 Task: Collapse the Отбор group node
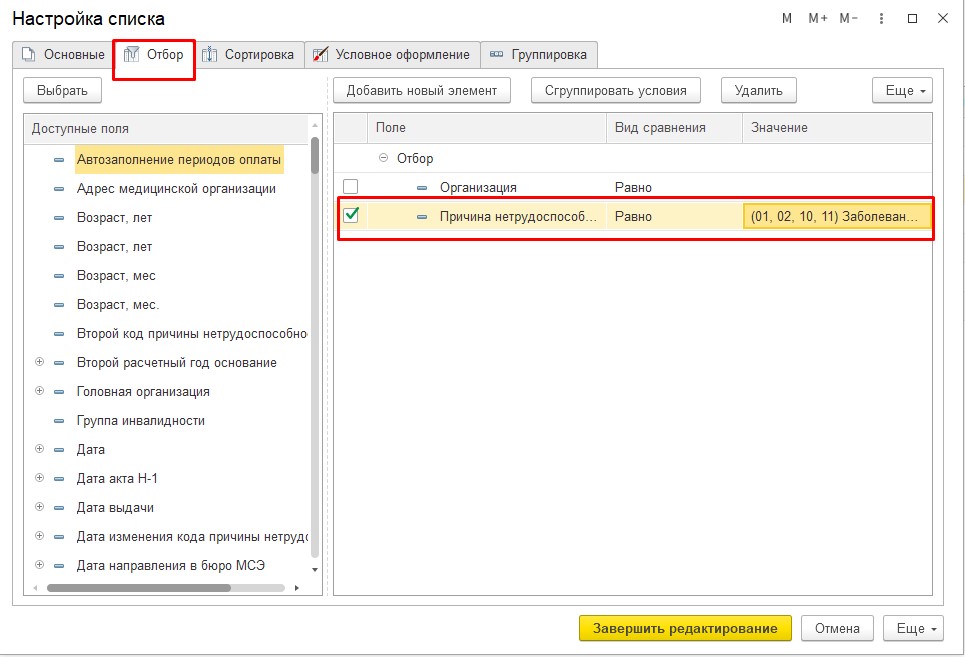[x=383, y=158]
